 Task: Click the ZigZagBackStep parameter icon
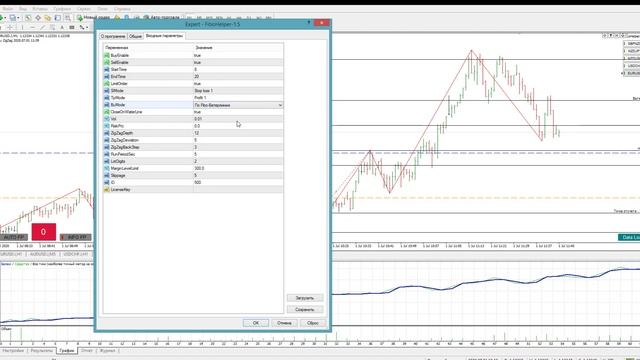point(107,147)
